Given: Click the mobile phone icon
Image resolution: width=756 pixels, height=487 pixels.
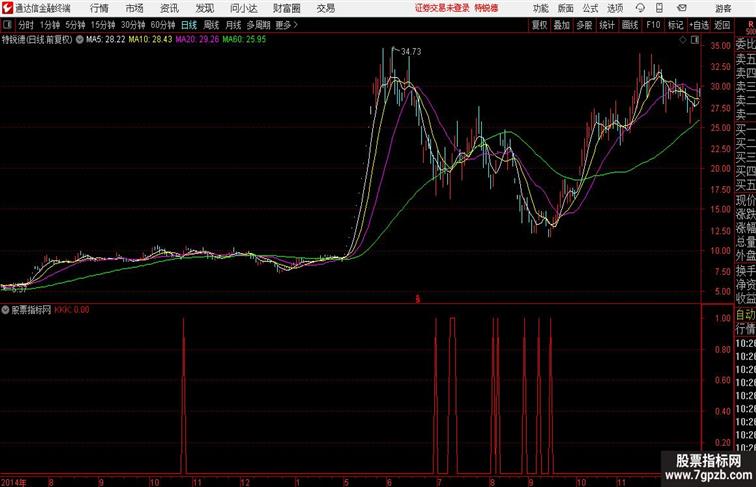Looking at the screenshot, I should point(659,8).
